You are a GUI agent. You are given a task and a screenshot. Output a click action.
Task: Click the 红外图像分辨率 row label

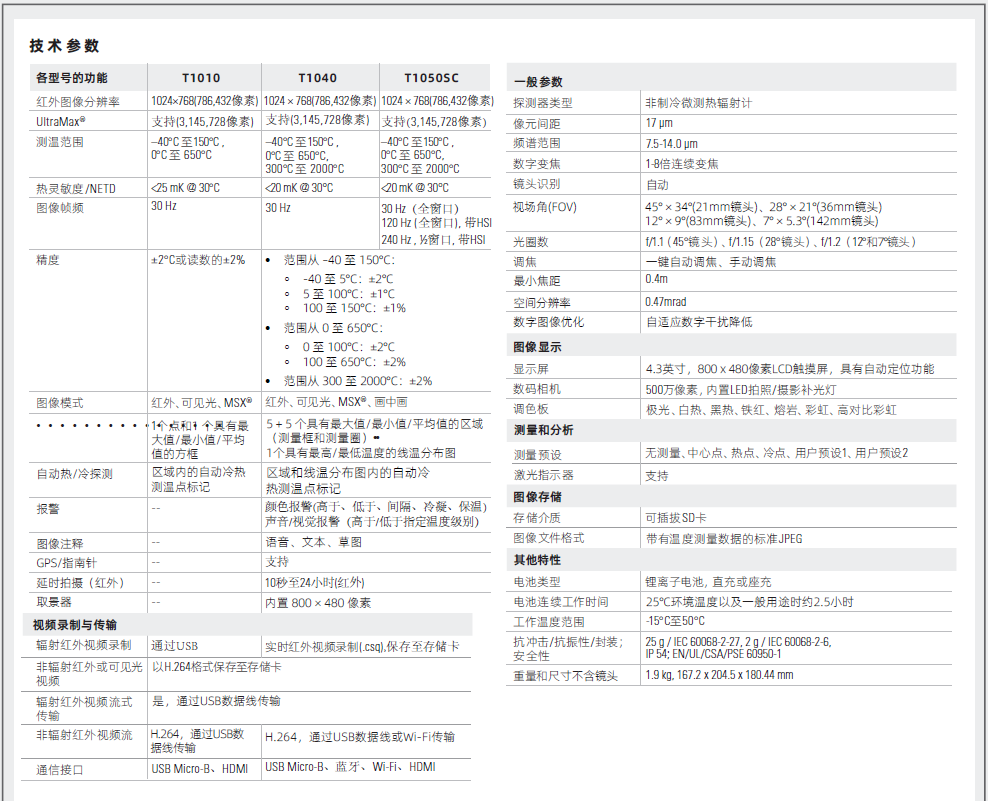pyautogui.click(x=78, y=101)
